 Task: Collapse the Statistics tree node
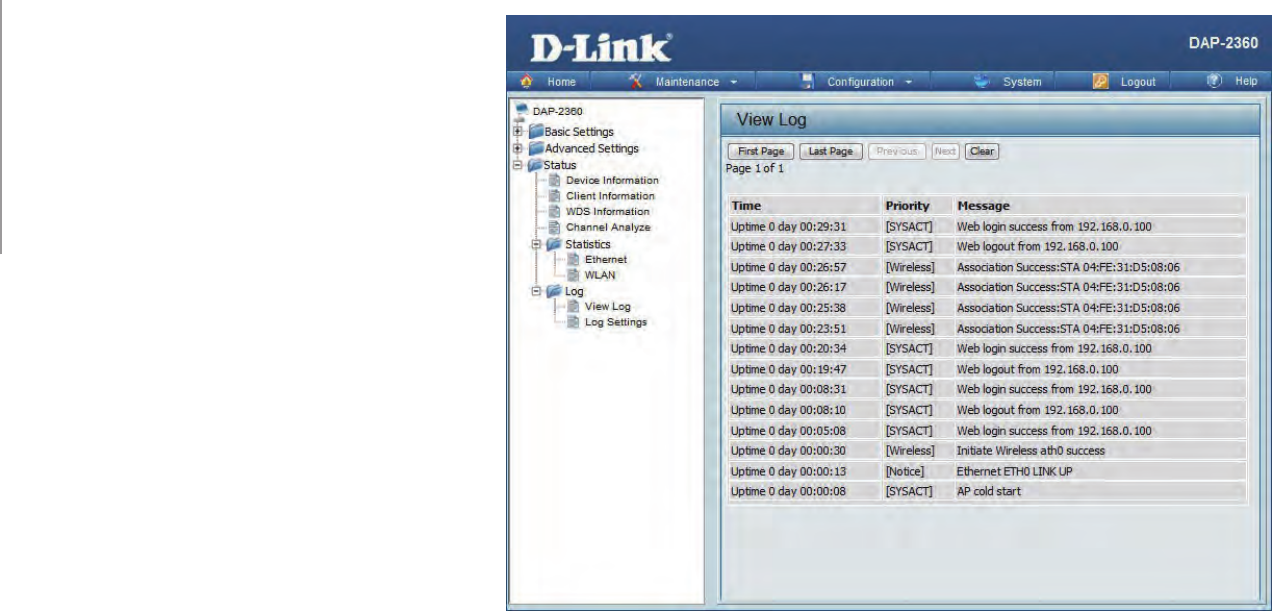coord(537,243)
